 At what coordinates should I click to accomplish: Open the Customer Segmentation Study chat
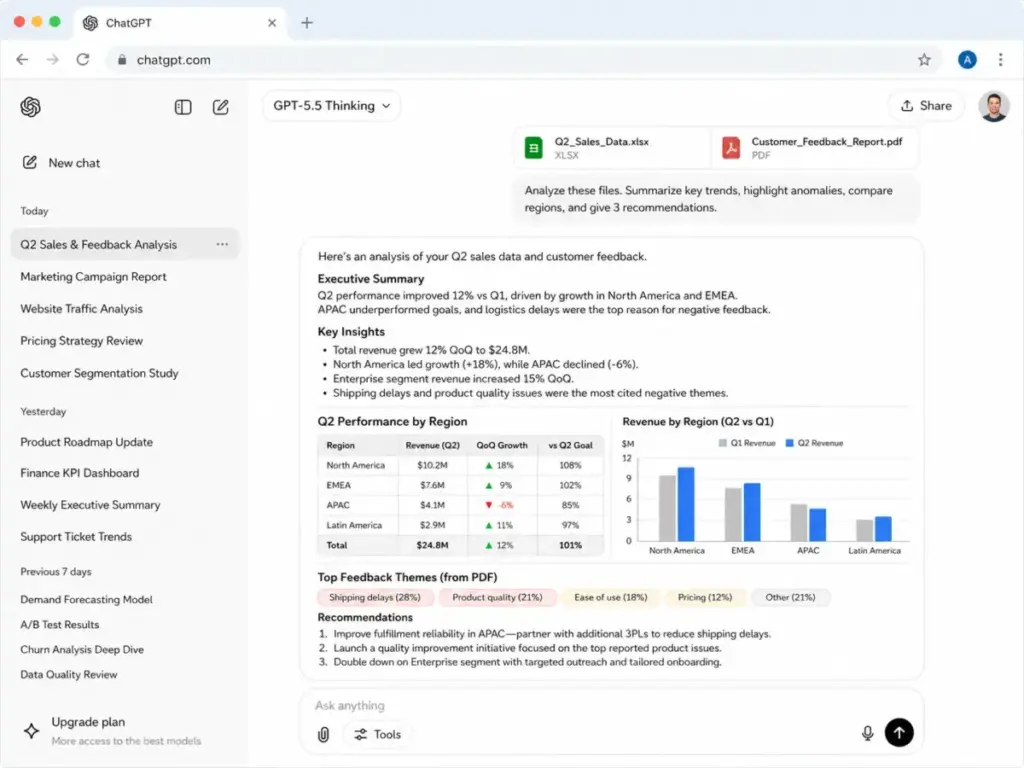click(99, 373)
